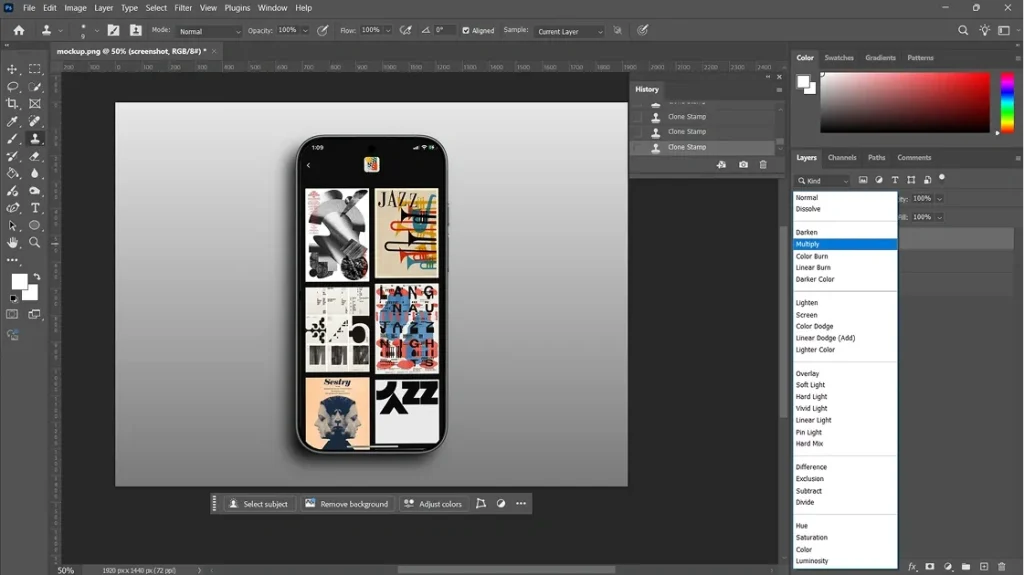This screenshot has width=1024, height=575.
Task: Toggle pressure for opacity
Action: pos(323,30)
